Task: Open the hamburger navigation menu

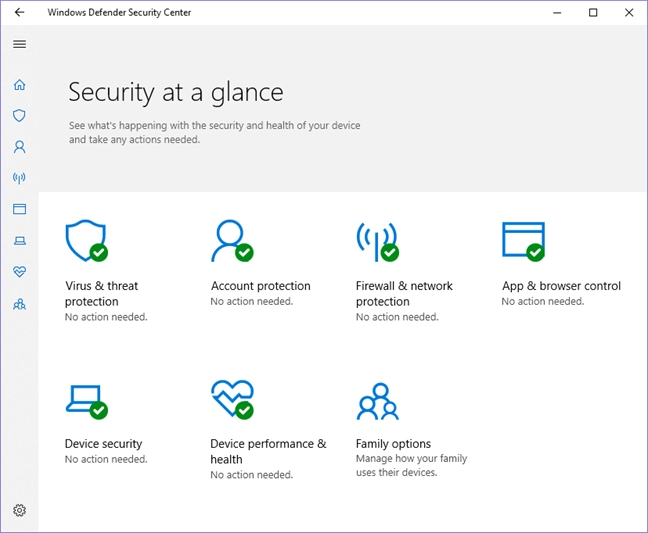Action: (x=19, y=44)
